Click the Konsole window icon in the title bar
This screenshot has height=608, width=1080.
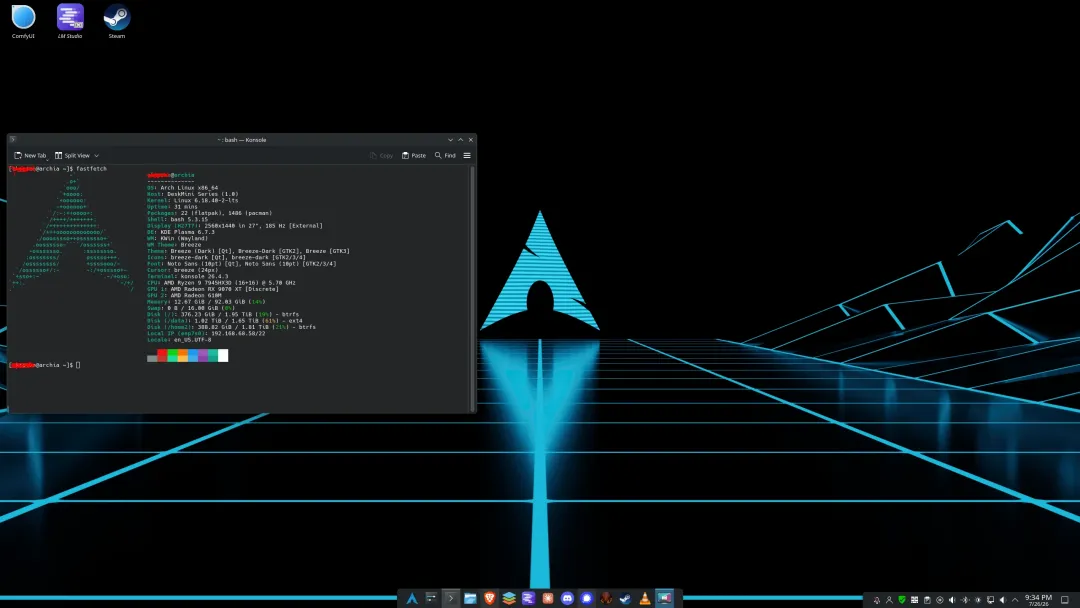(13, 140)
